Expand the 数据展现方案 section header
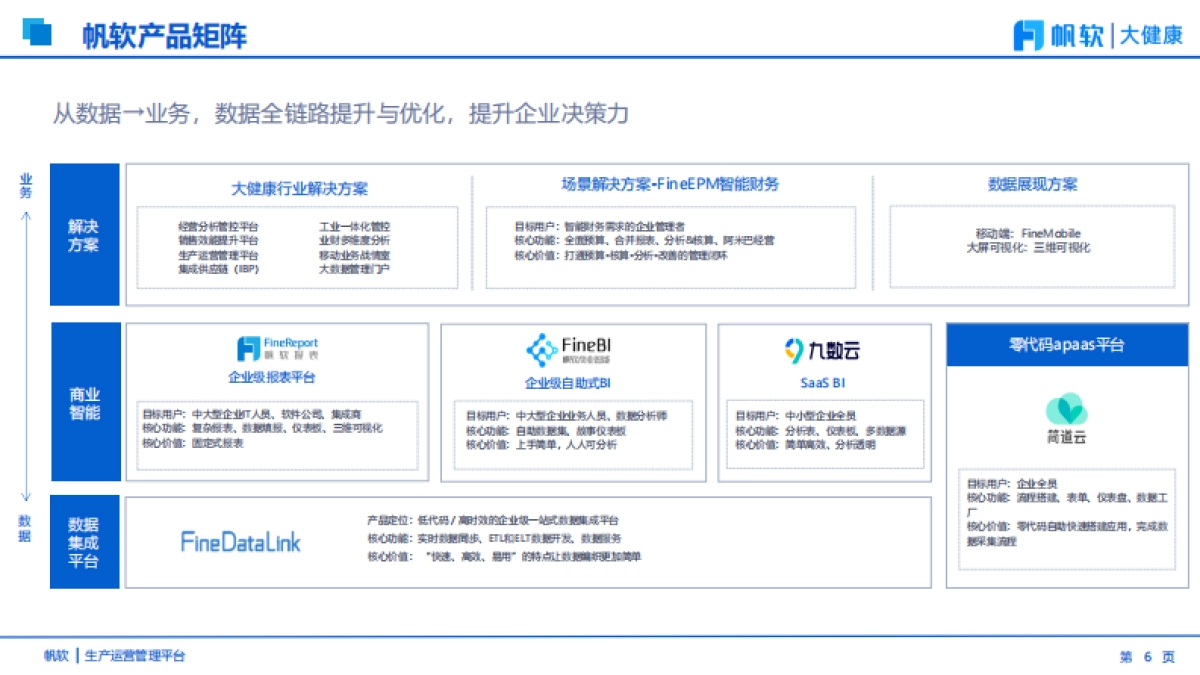Image resolution: width=1200 pixels, height=675 pixels. tap(1031, 184)
